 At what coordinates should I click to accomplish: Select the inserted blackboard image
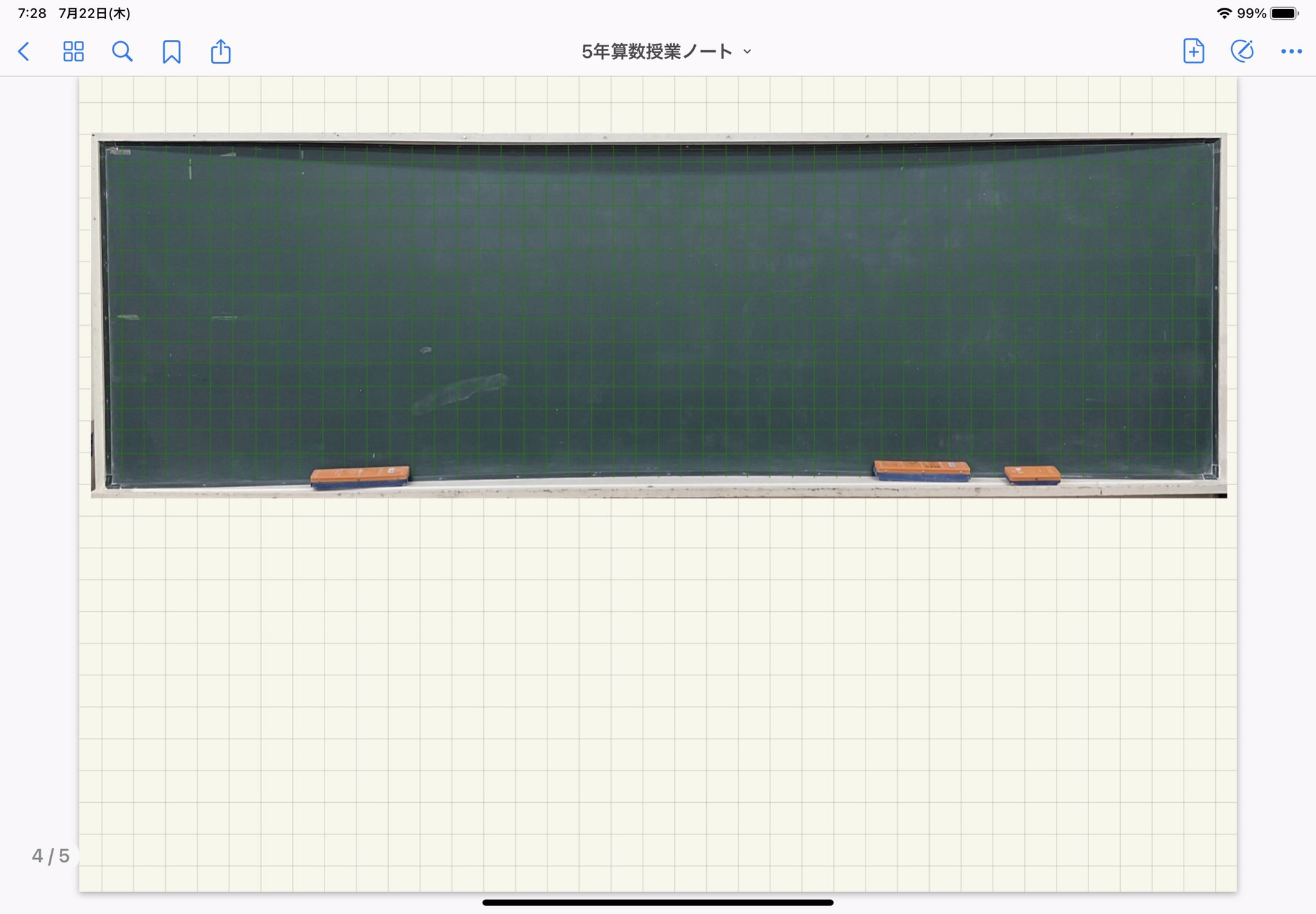point(659,316)
